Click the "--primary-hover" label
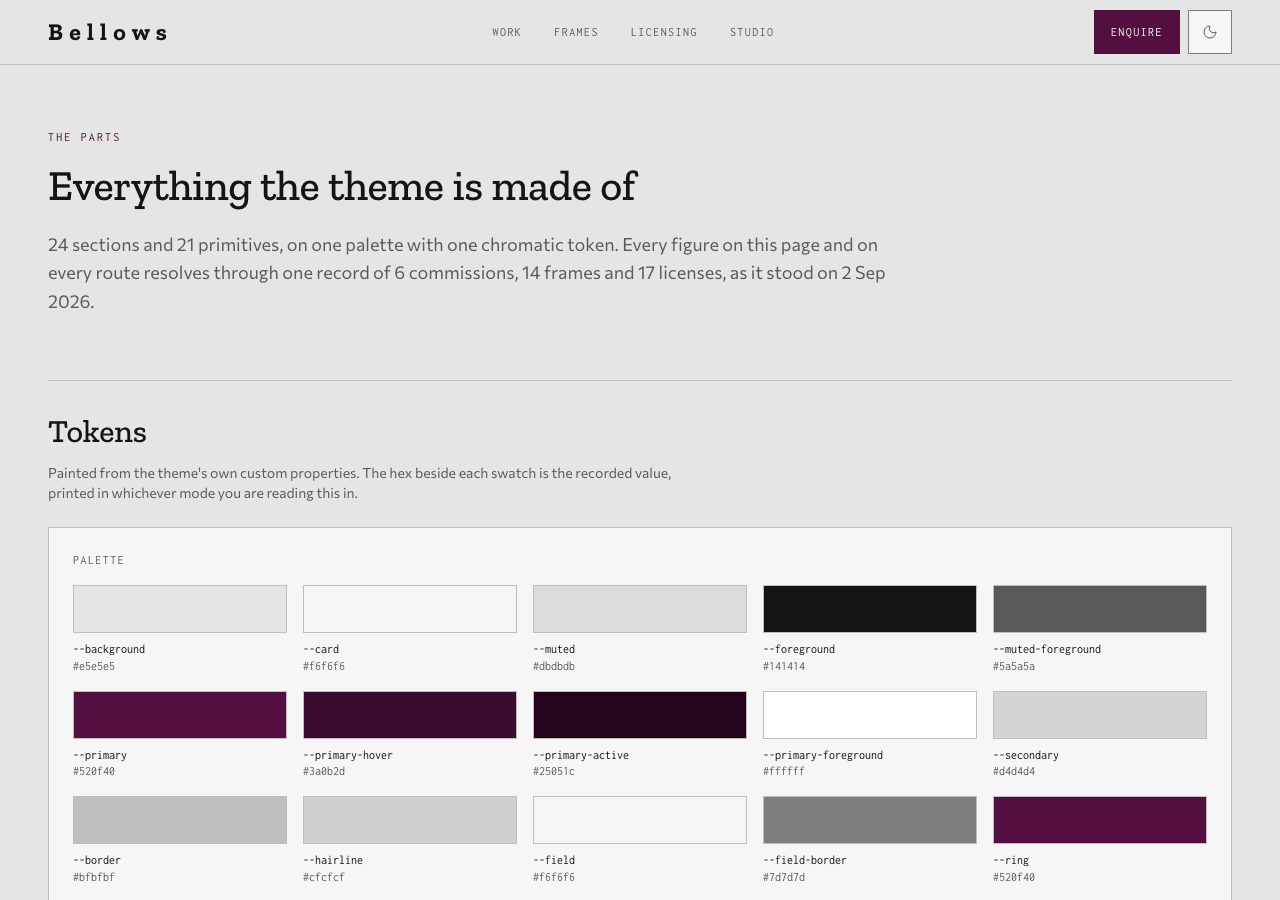 tap(348, 755)
